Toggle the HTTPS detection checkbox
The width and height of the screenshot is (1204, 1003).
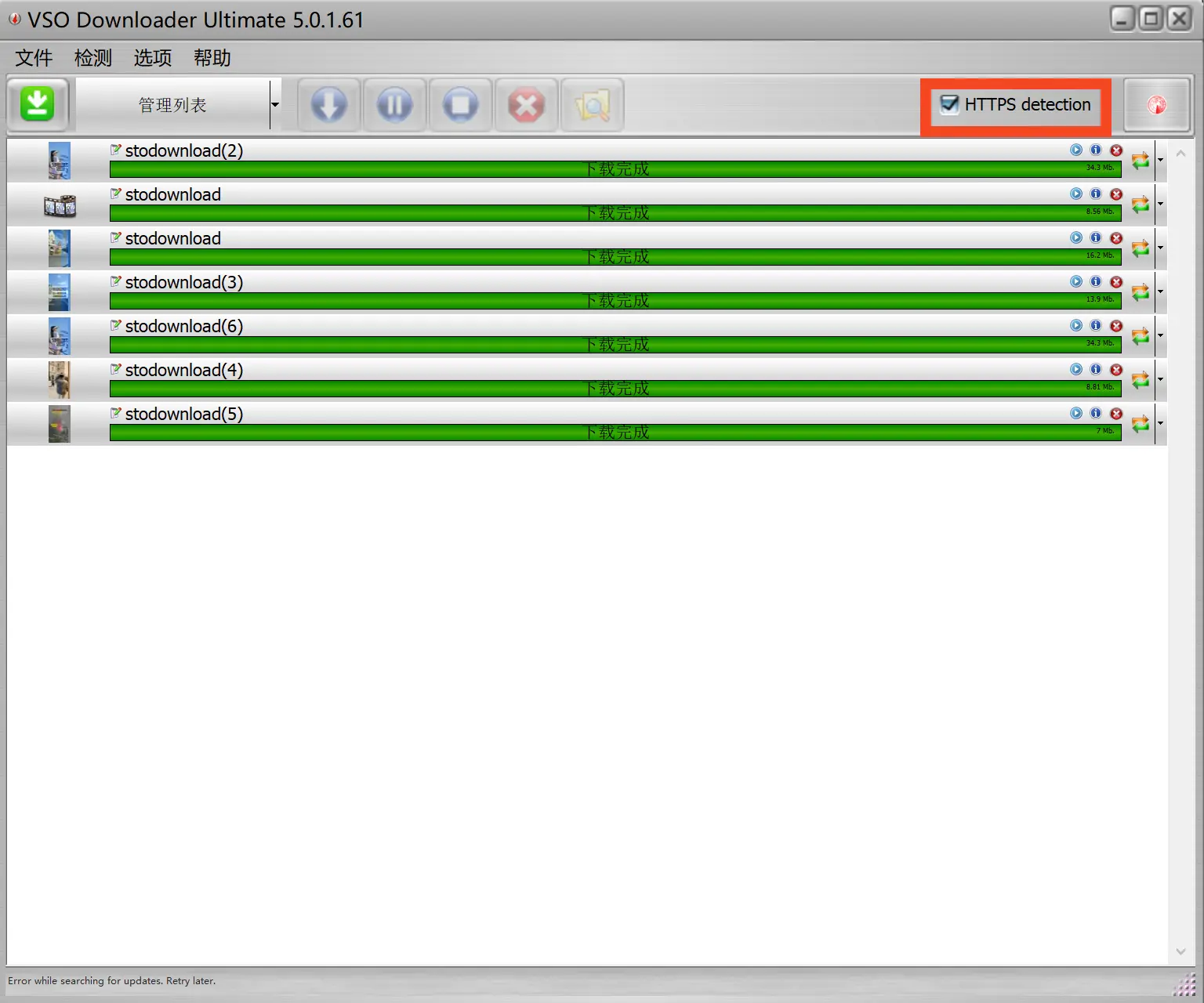click(949, 104)
